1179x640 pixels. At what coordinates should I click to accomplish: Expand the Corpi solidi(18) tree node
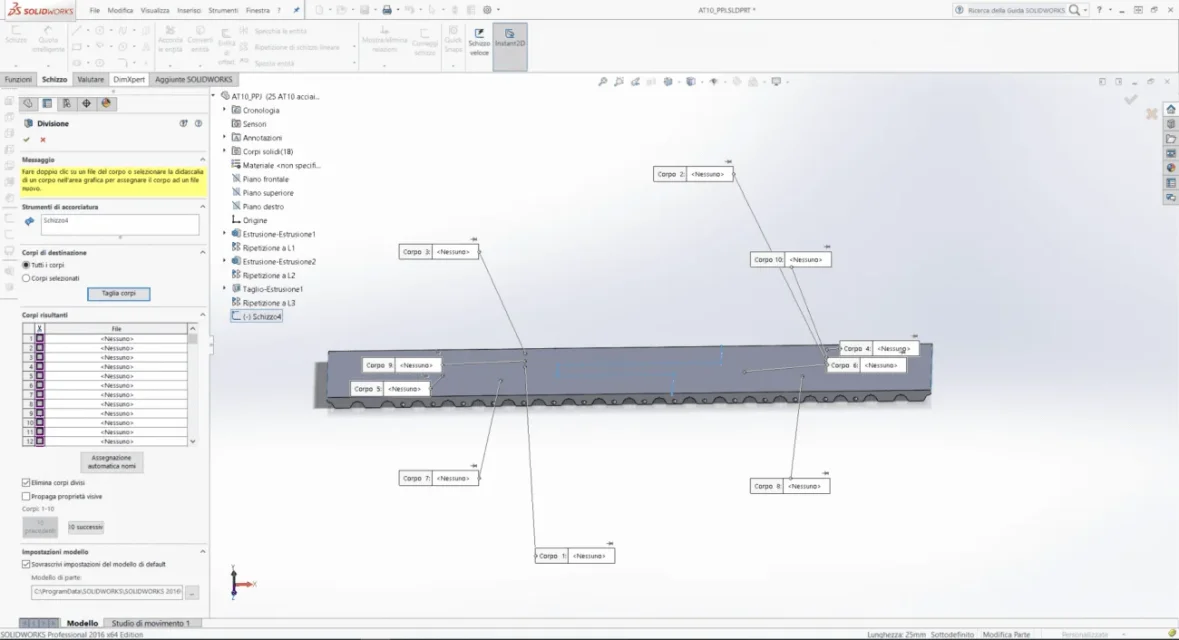(x=224, y=151)
